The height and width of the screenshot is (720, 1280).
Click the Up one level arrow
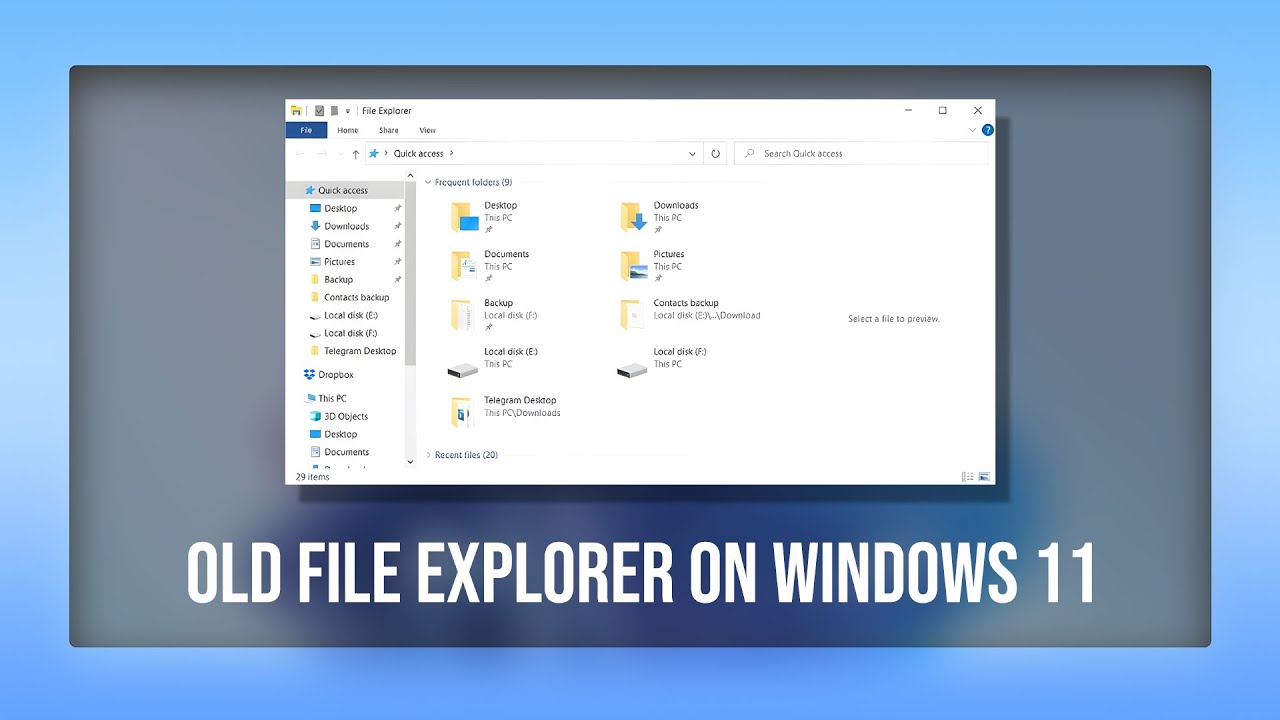tap(356, 154)
